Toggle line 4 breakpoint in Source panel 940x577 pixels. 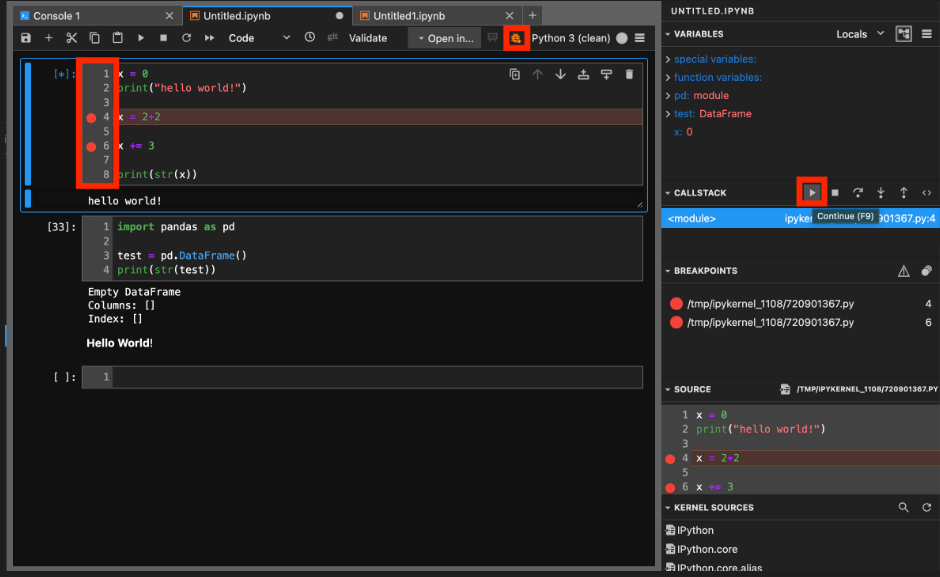670,459
